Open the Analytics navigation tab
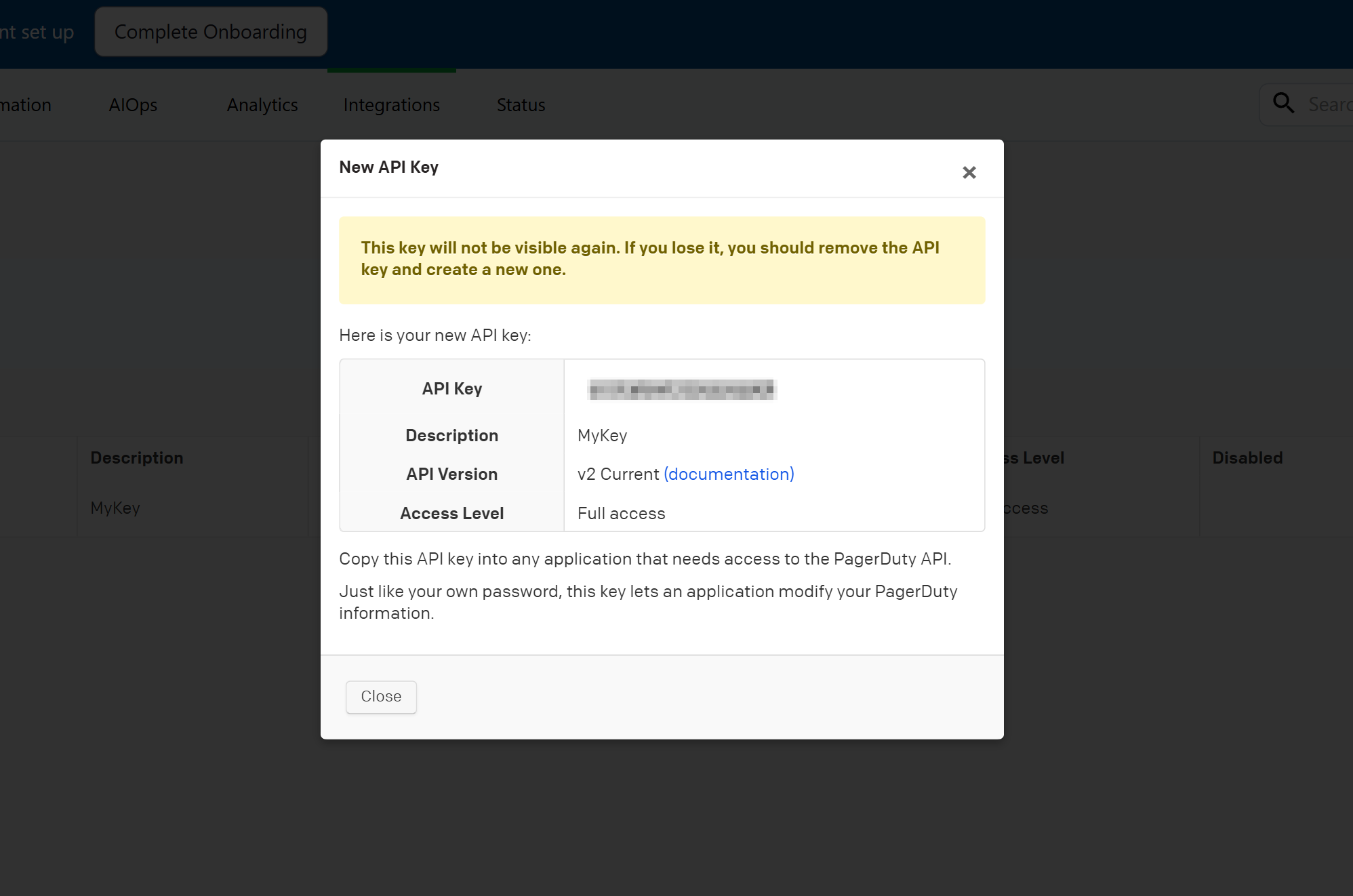 point(262,104)
